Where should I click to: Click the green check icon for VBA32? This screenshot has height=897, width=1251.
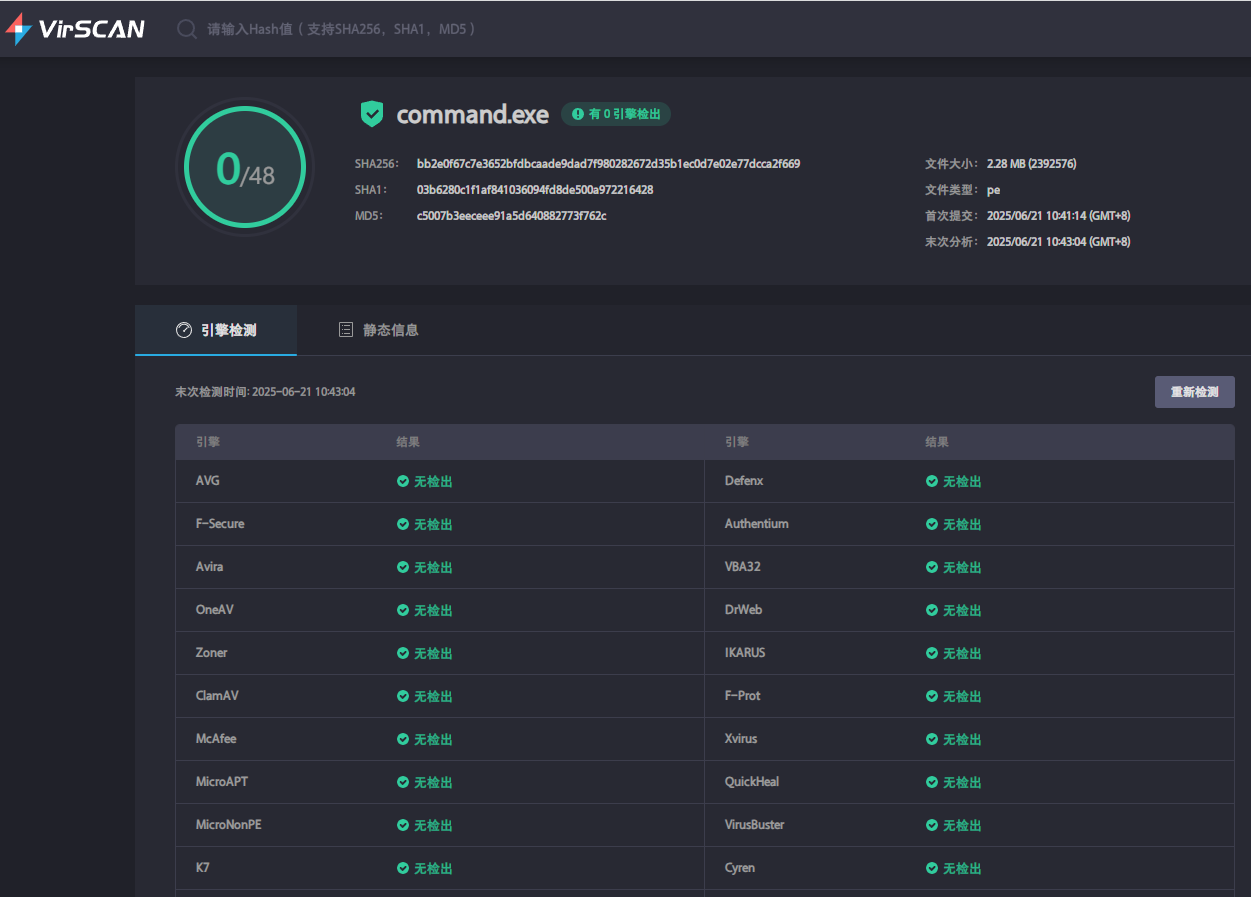tap(932, 567)
